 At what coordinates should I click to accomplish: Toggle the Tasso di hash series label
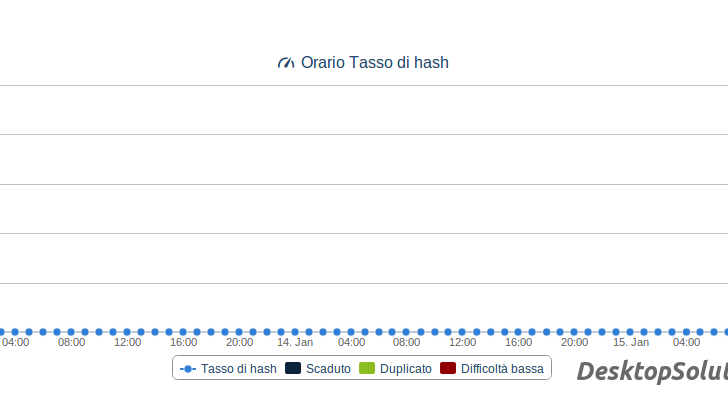pos(238,369)
